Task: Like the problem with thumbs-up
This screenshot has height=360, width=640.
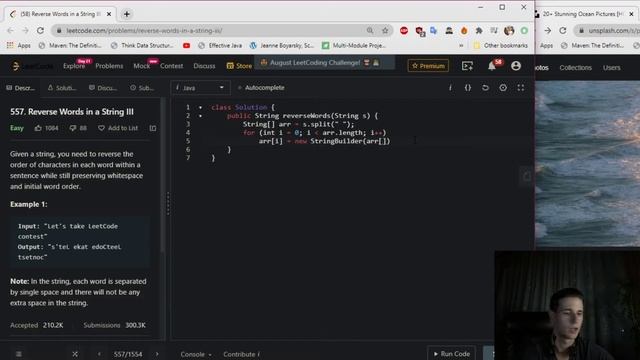Action: (x=38, y=128)
